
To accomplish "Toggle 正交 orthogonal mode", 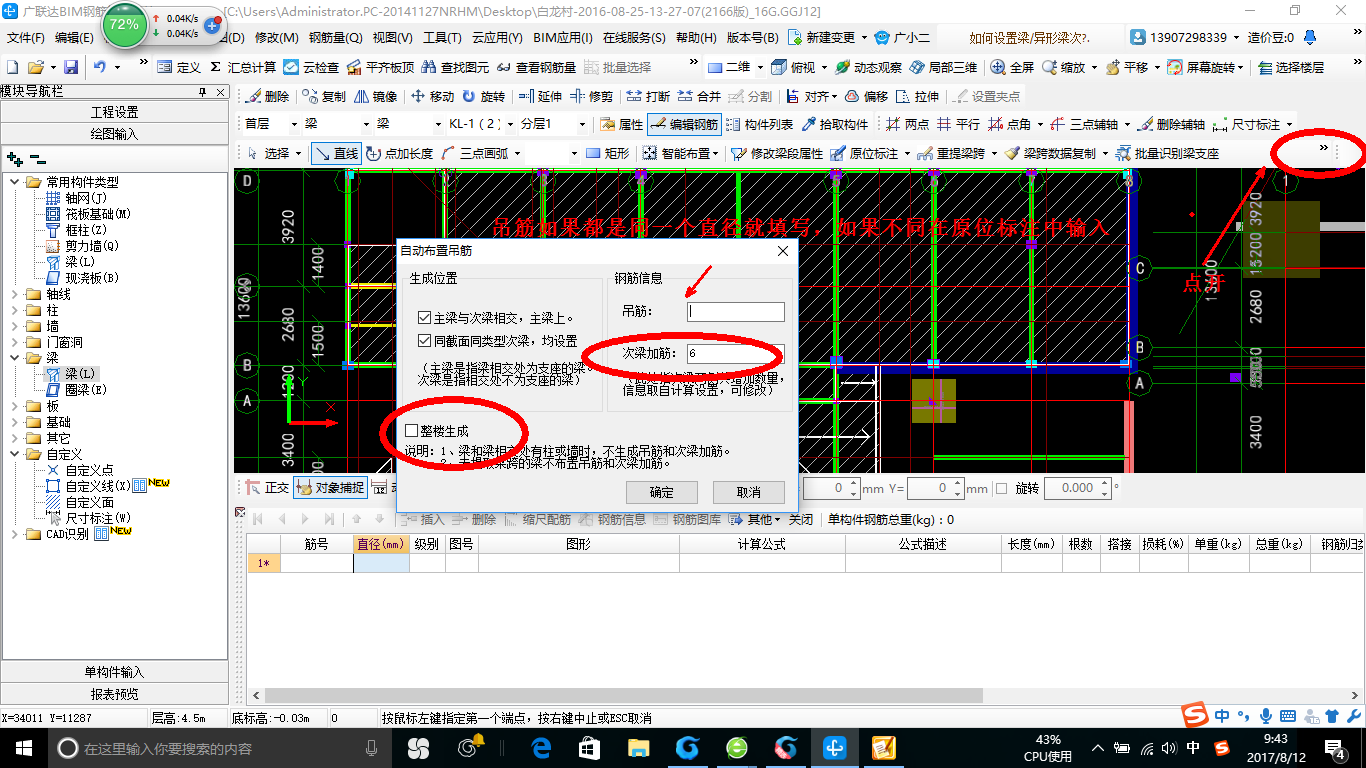I will [x=267, y=488].
